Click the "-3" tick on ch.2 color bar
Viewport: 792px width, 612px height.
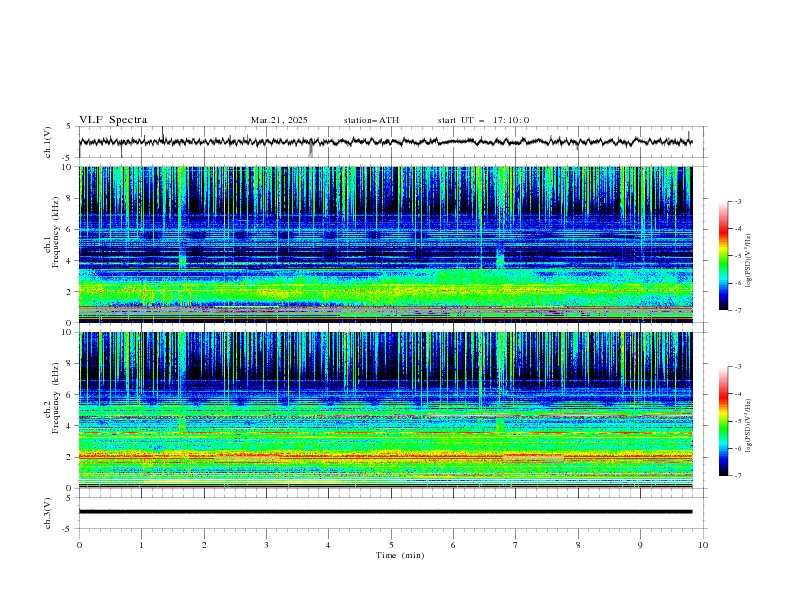738,367
